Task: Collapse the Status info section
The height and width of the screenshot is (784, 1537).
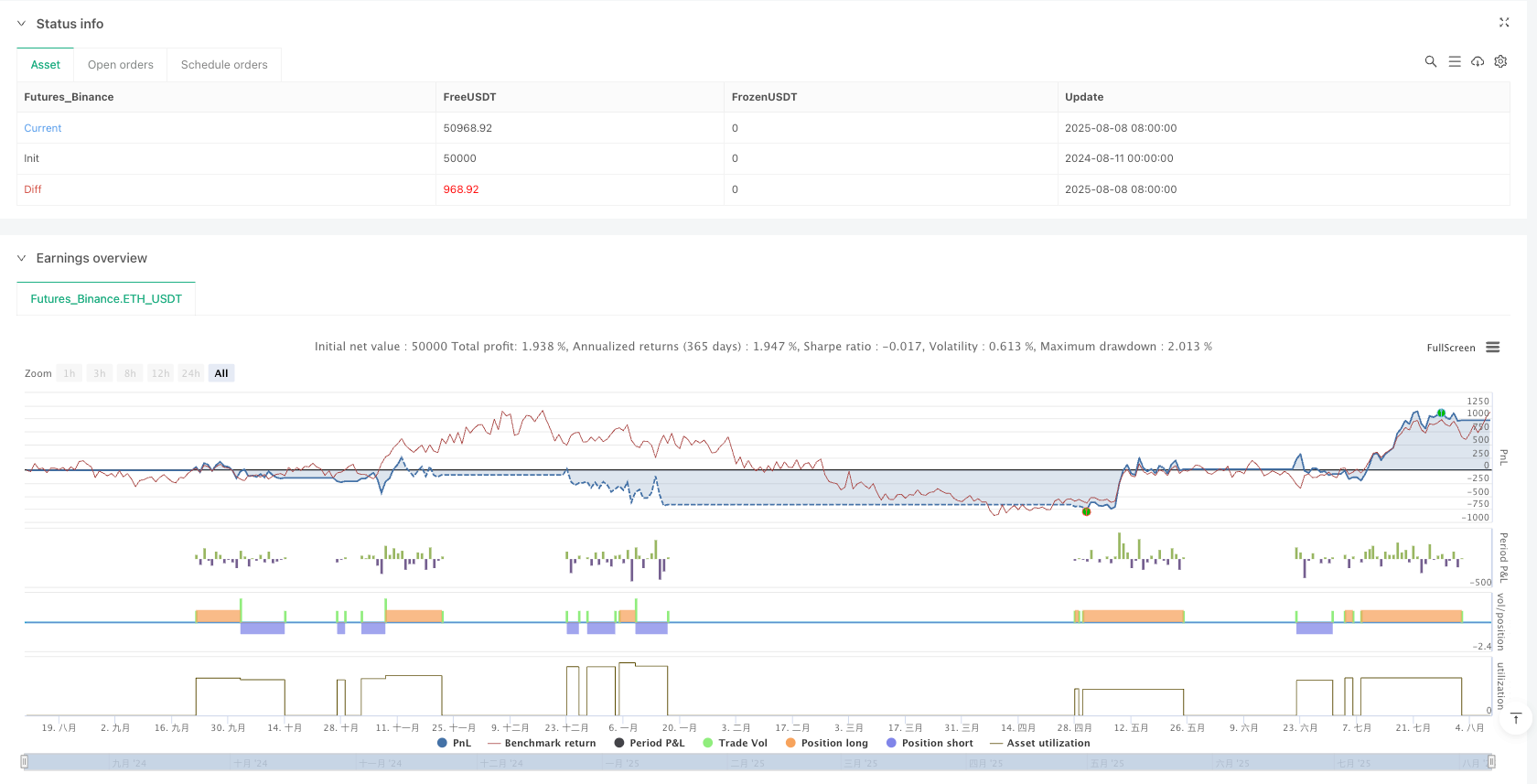Action: (x=22, y=24)
